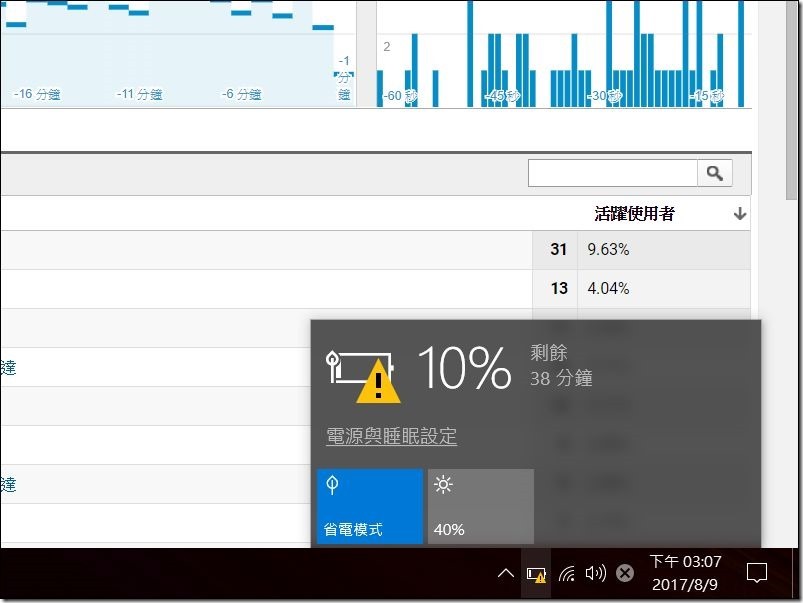Open the 電源與睡眠設定 link
The image size is (803, 603).
391,436
